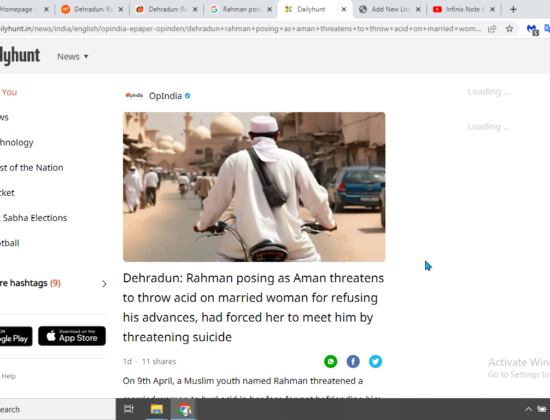Viewport: 550px width, 420px height.
Task: Share article on Twitter icon
Action: coord(375,361)
